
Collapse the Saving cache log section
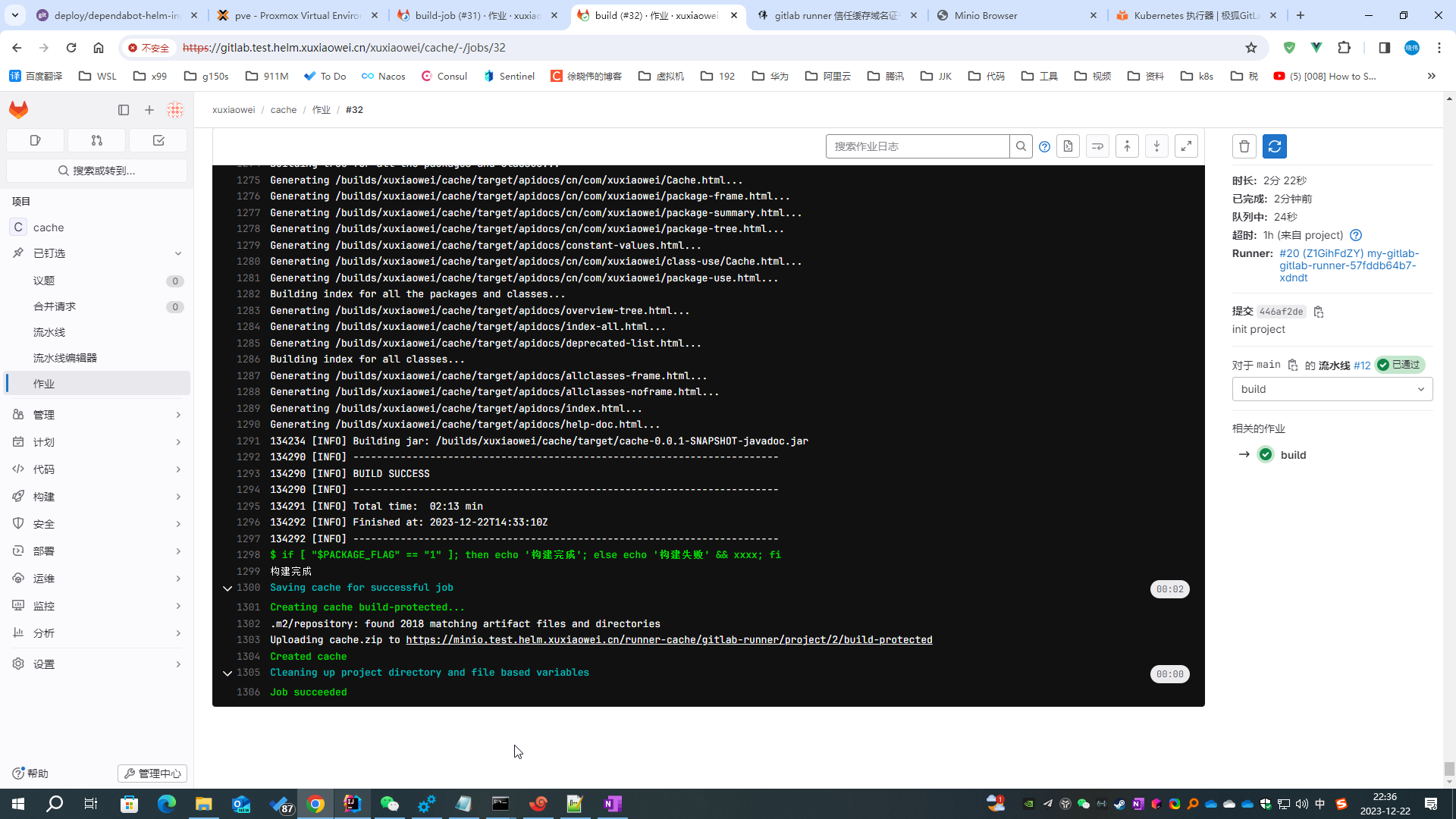click(227, 588)
